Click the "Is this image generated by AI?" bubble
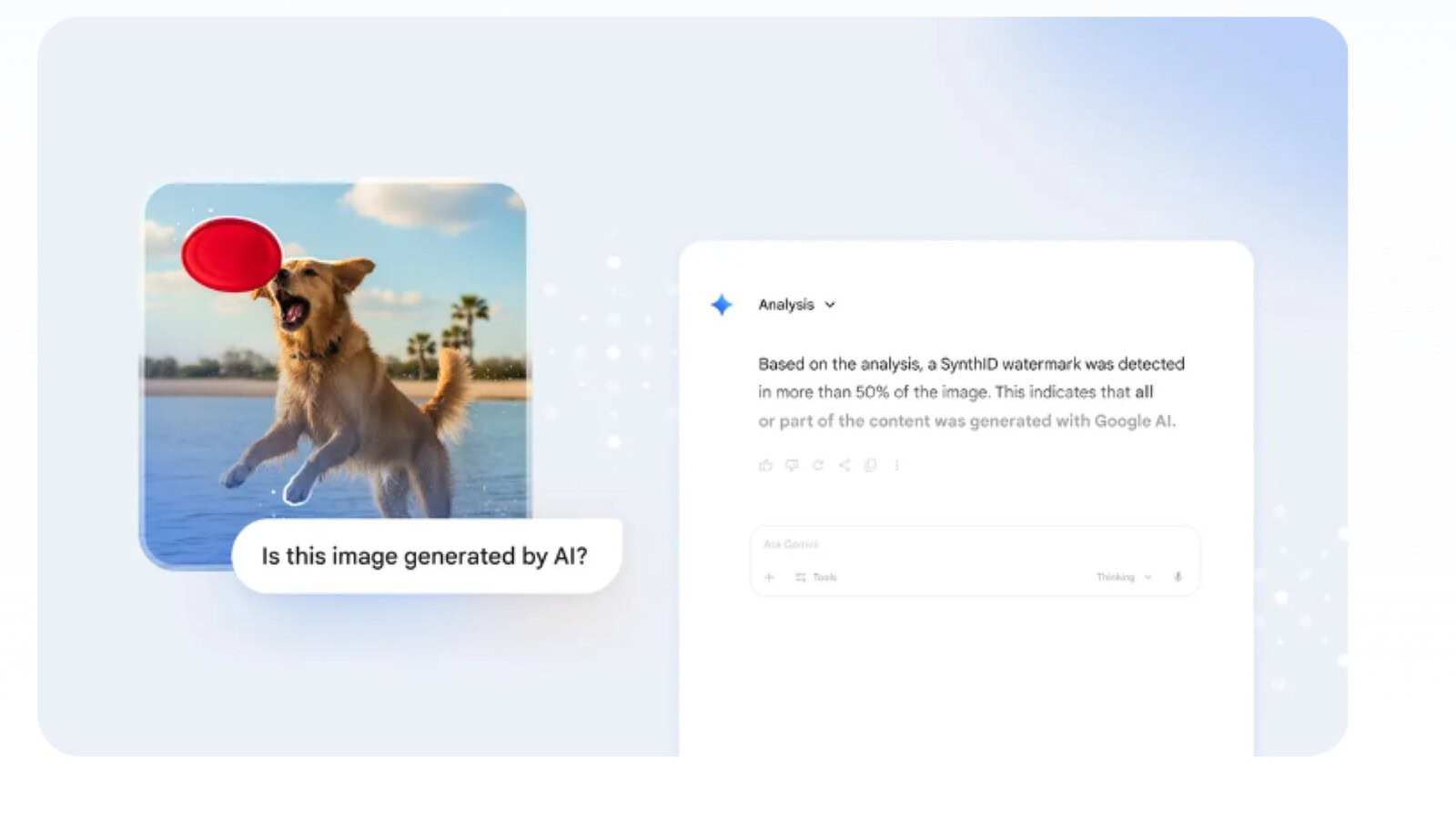This screenshot has width=1456, height=819. point(426,556)
